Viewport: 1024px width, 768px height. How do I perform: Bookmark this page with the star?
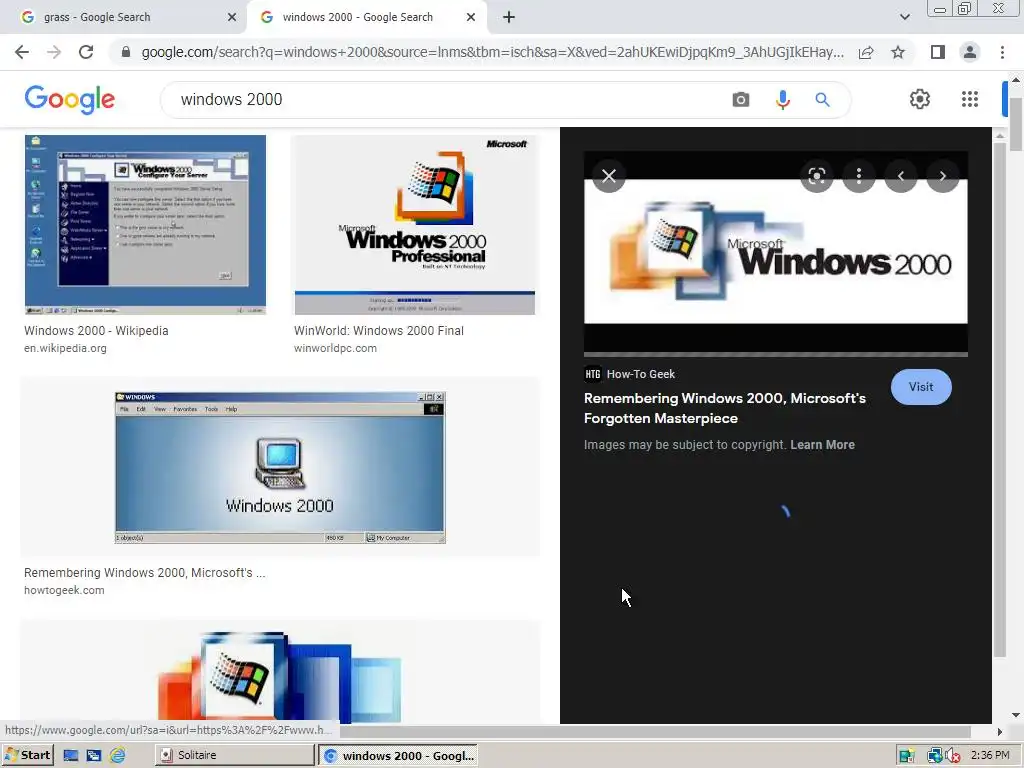coord(898,52)
